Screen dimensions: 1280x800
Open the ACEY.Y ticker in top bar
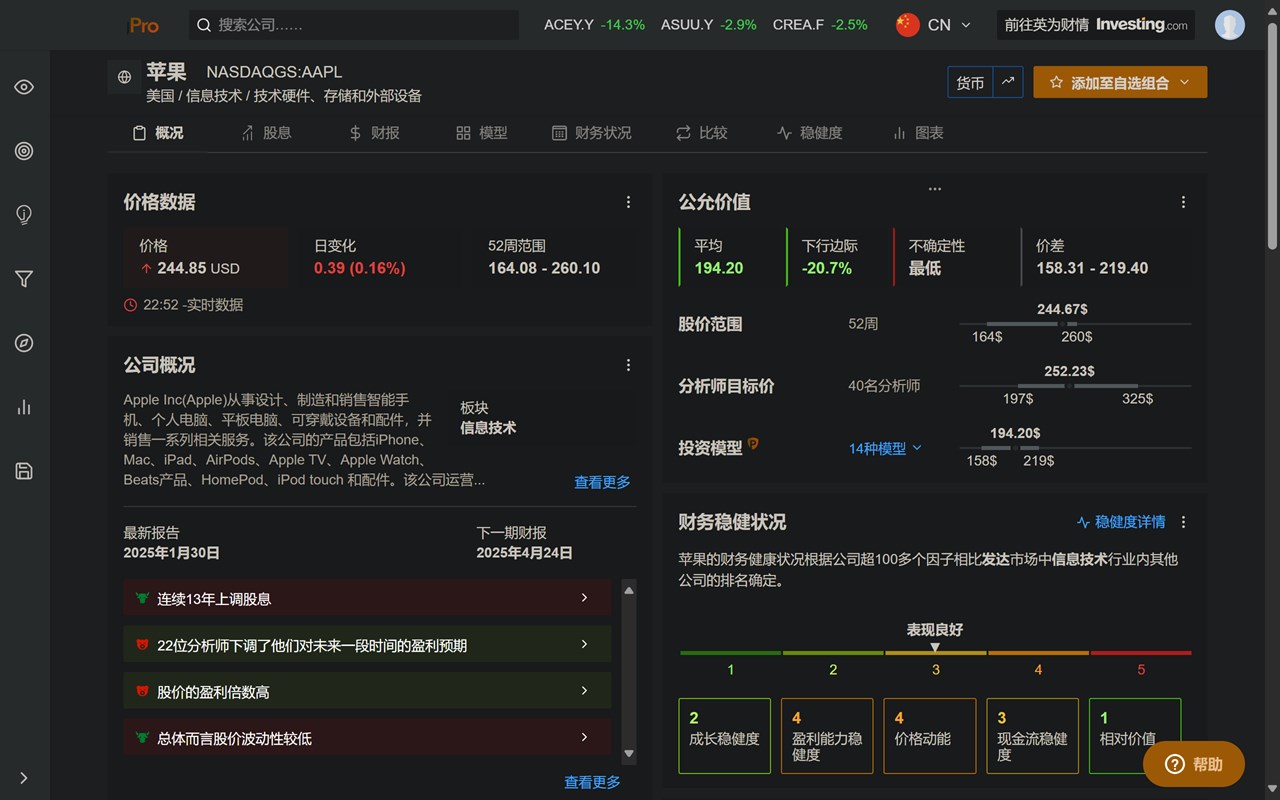click(594, 25)
